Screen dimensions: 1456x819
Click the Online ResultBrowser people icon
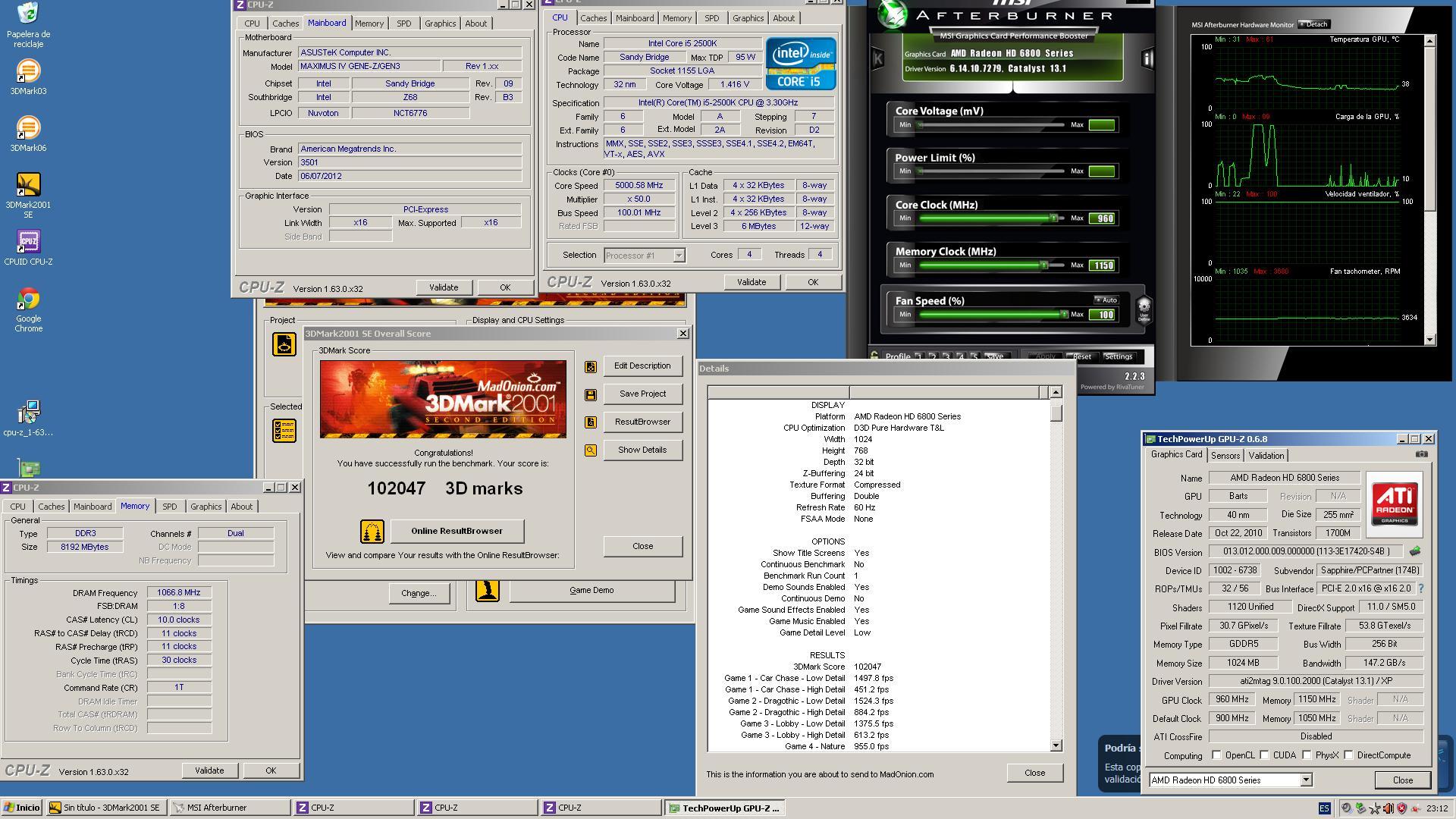[372, 532]
